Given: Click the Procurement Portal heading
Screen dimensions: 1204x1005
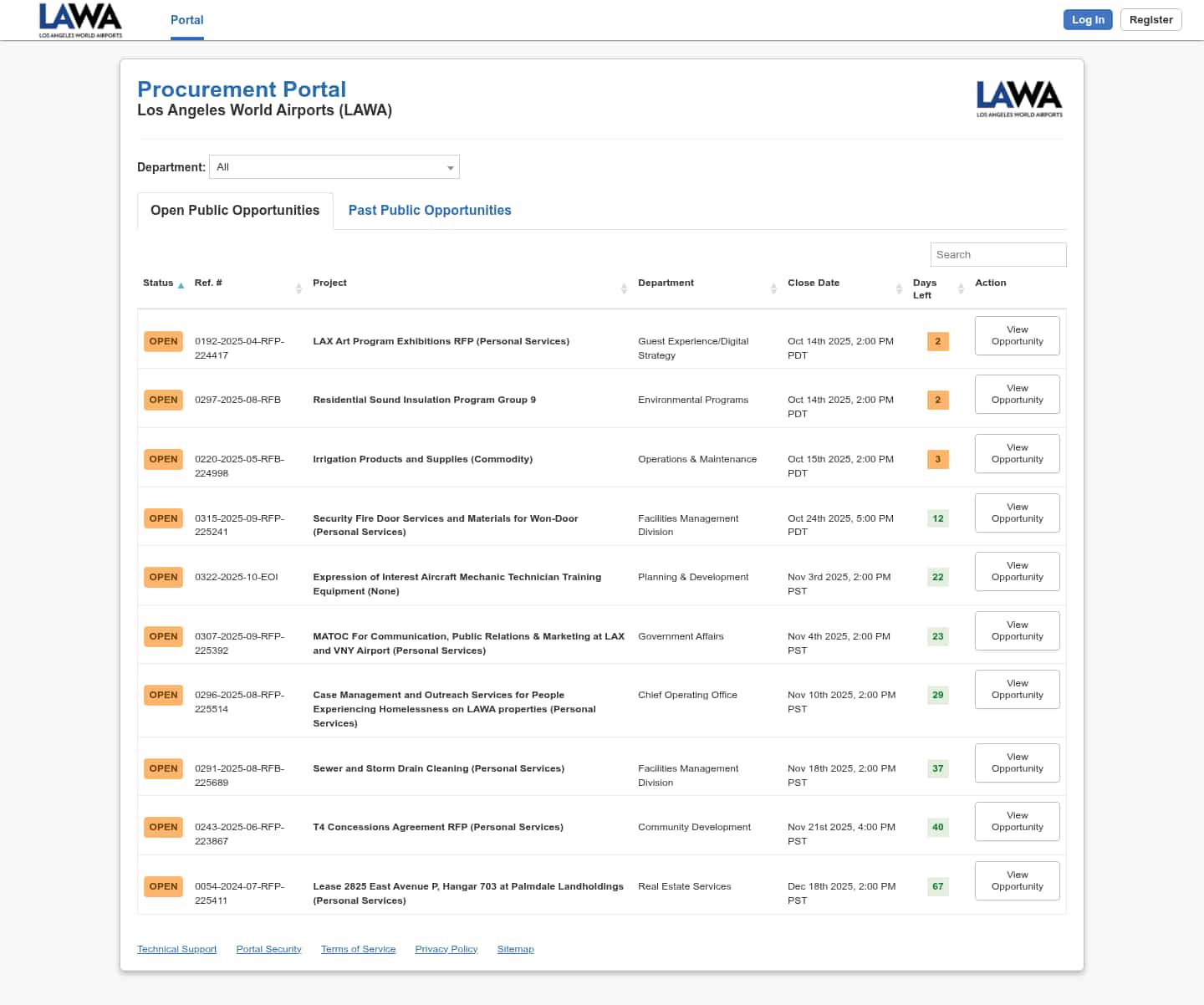Looking at the screenshot, I should point(242,89).
